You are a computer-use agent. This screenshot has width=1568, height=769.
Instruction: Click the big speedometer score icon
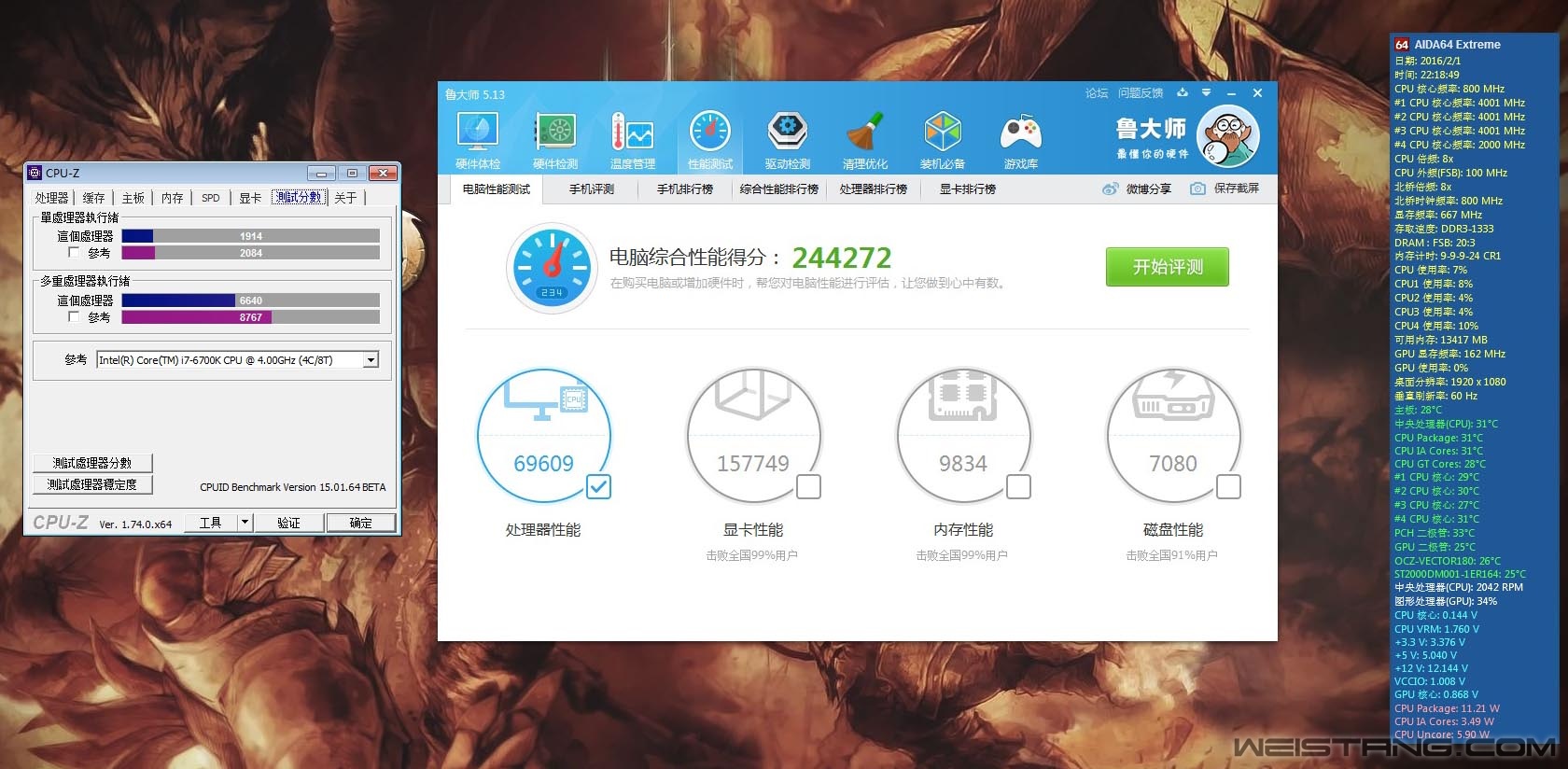[552, 269]
